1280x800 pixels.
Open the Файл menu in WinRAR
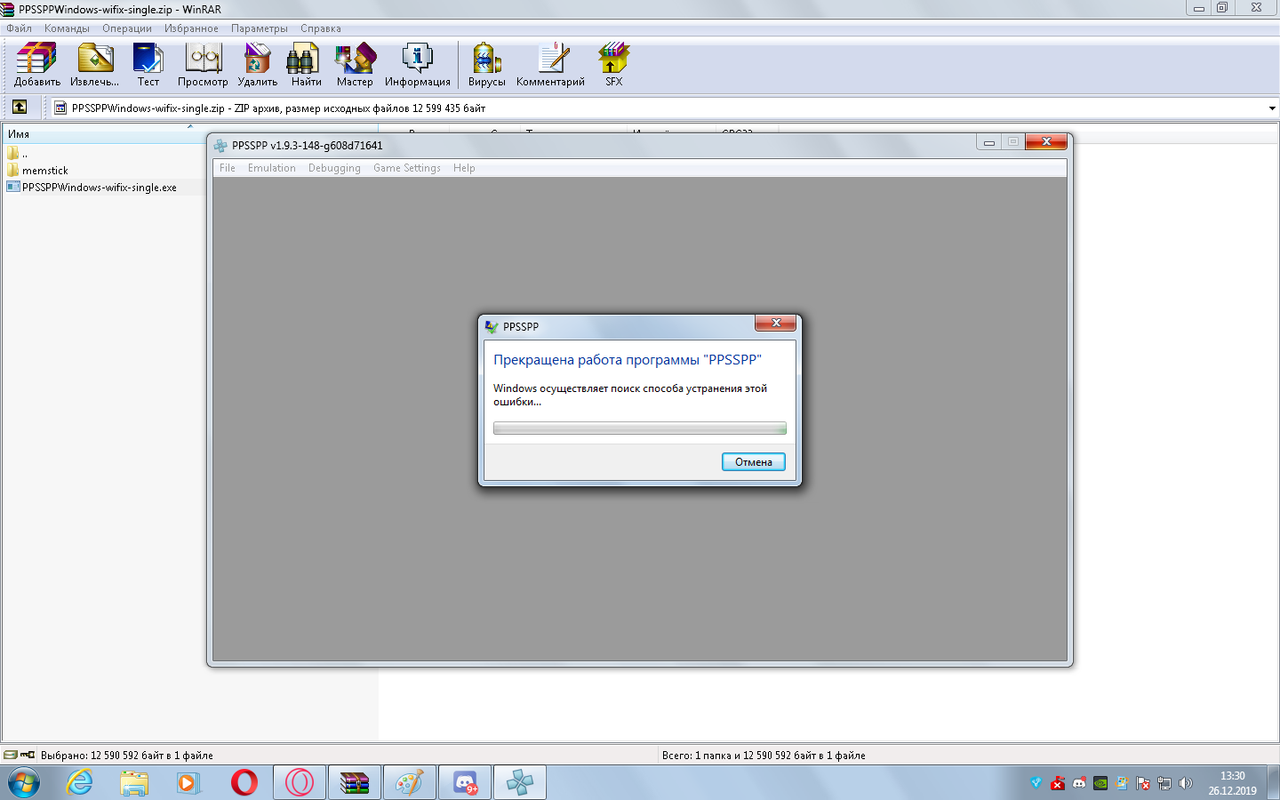pyautogui.click(x=19, y=28)
